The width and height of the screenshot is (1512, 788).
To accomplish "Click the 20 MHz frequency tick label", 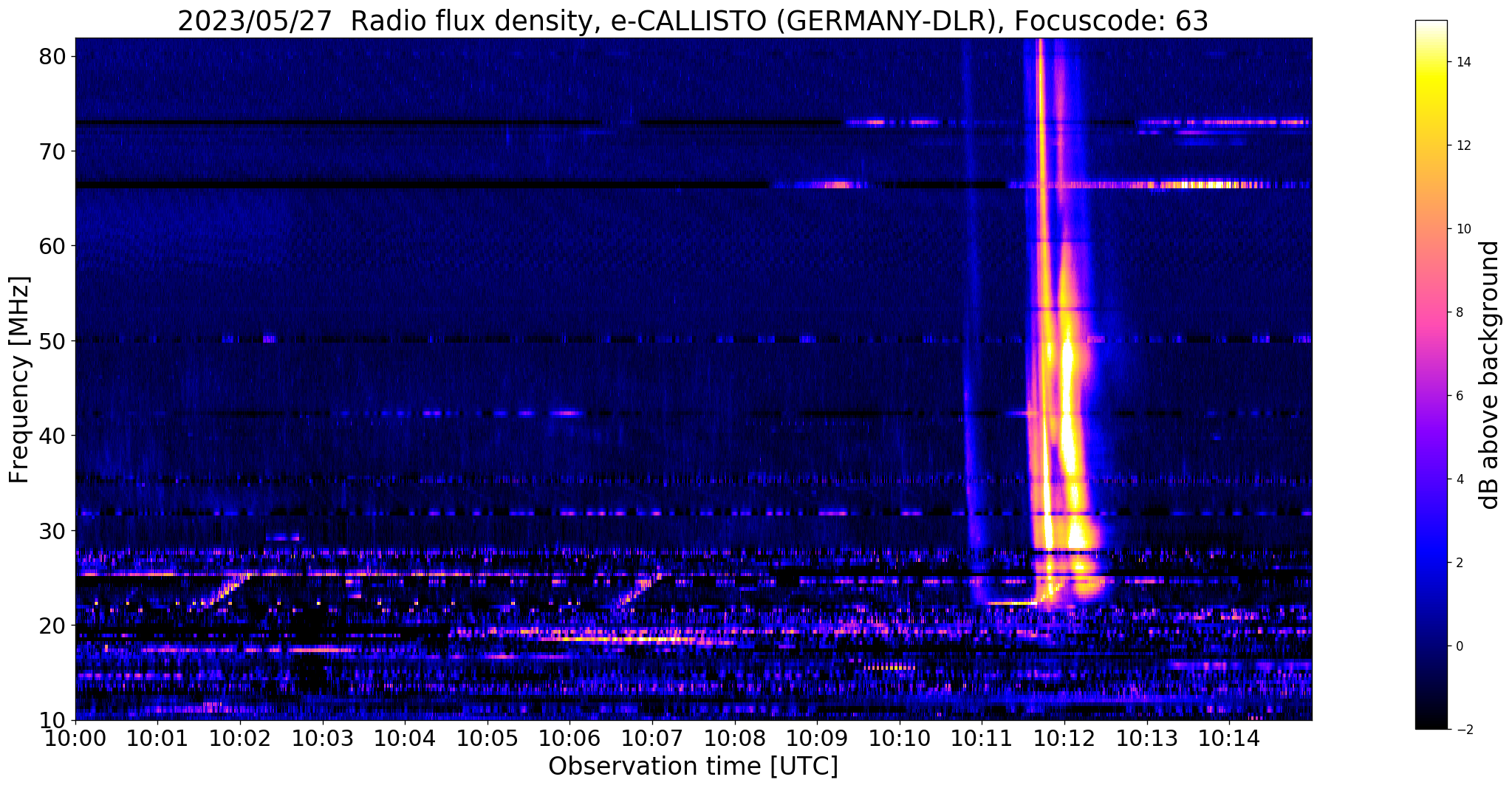I will [x=52, y=626].
